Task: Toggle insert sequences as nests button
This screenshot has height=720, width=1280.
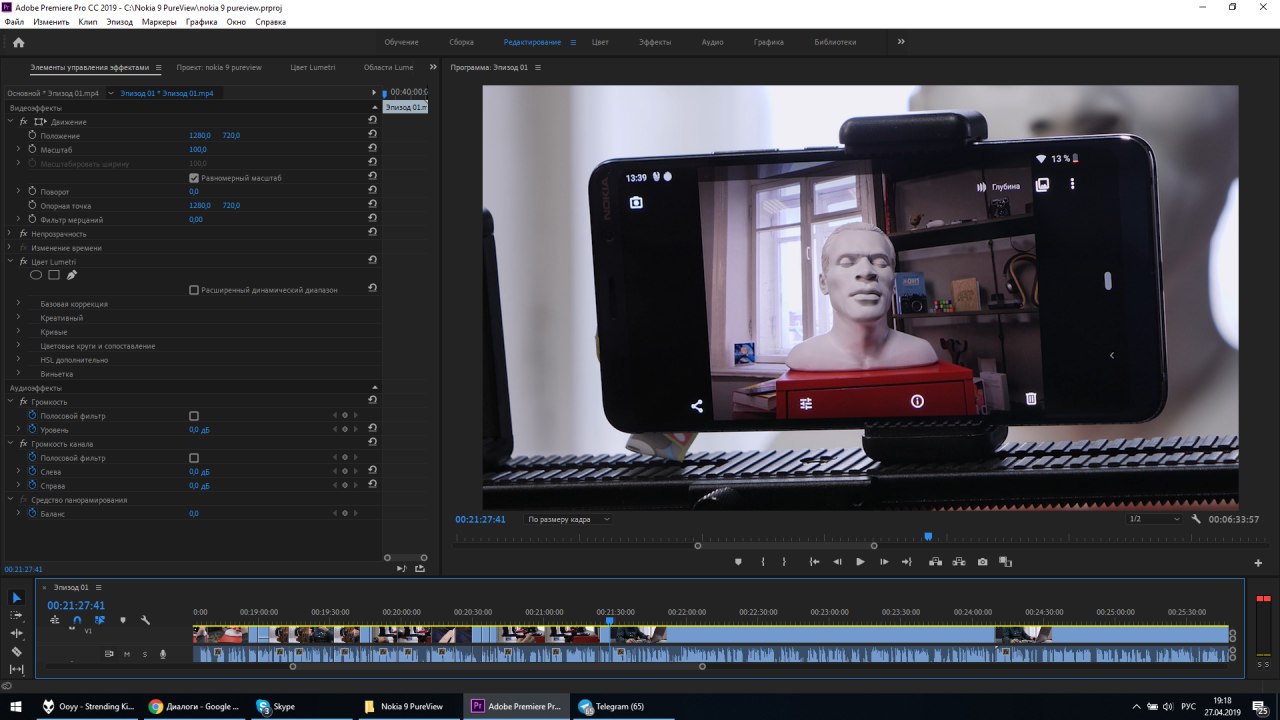Action: [x=55, y=620]
